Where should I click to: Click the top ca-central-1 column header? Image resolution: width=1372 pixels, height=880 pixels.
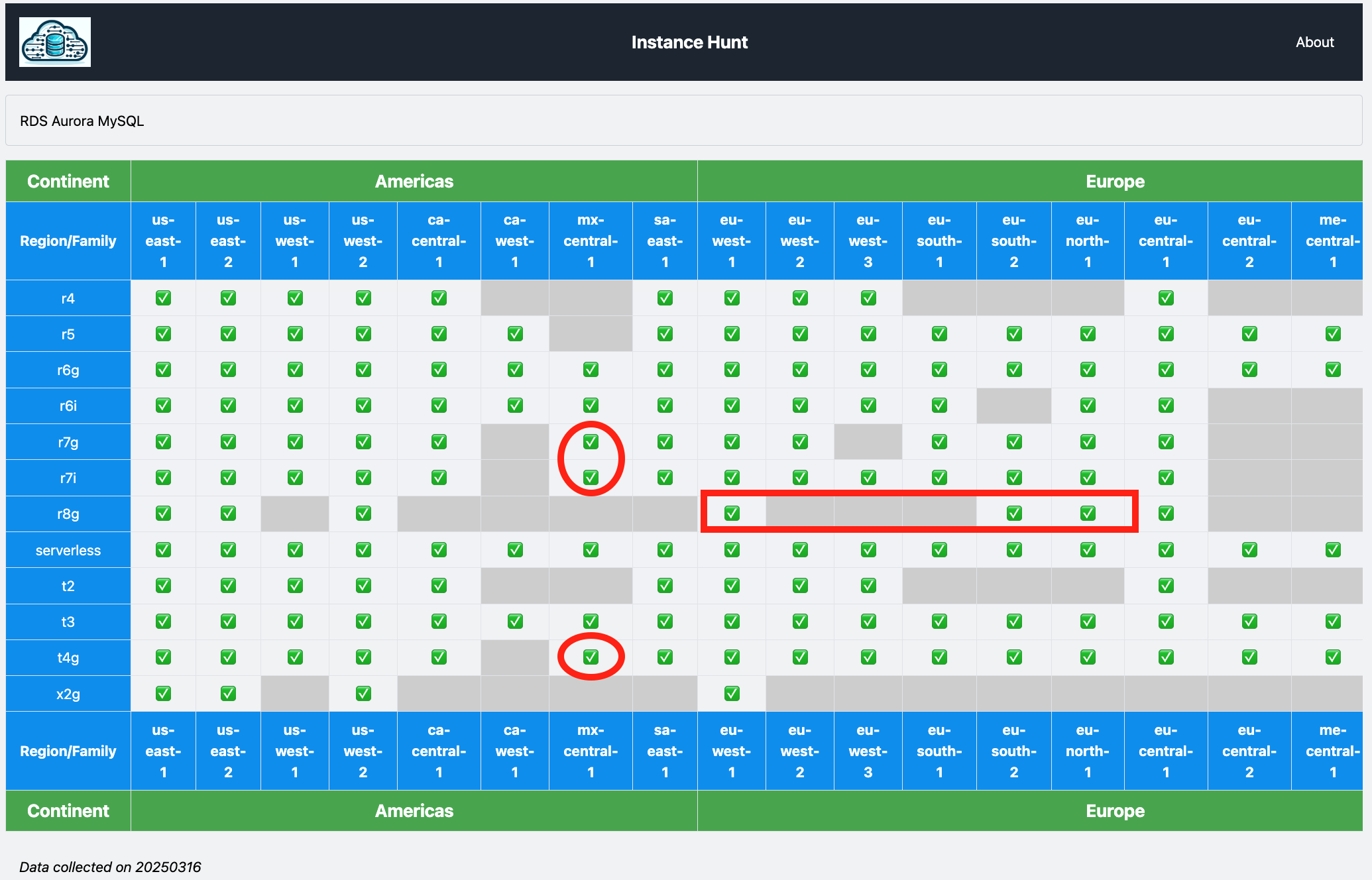(439, 241)
